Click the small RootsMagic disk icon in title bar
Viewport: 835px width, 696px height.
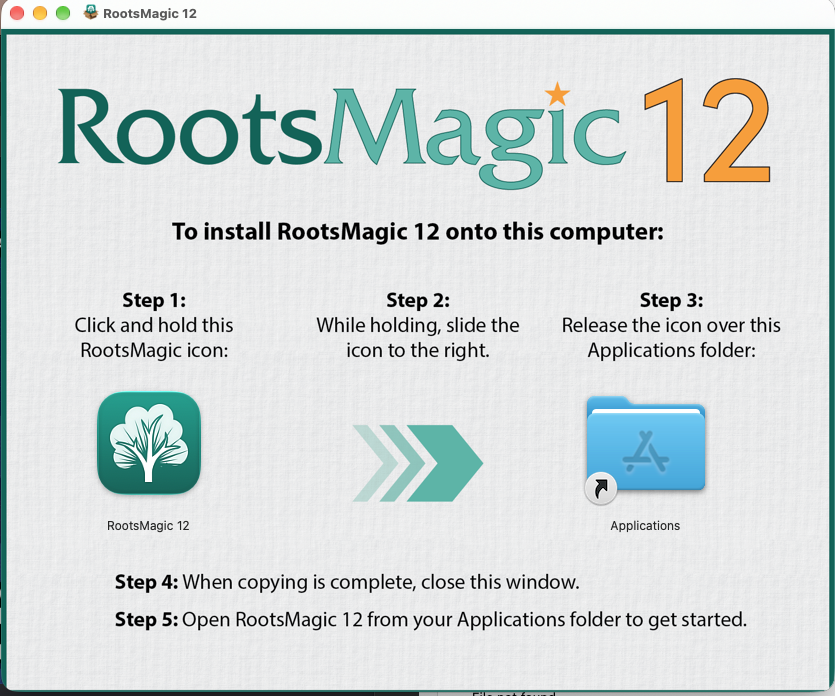91,12
